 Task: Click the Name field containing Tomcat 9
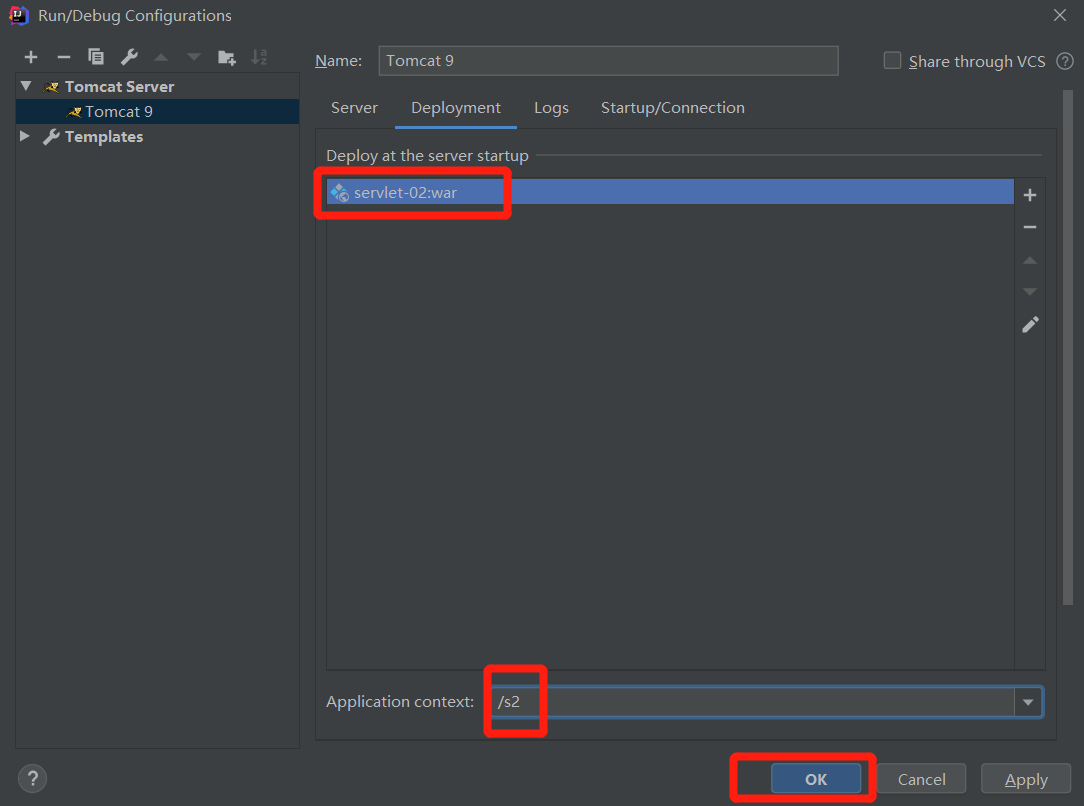point(608,61)
